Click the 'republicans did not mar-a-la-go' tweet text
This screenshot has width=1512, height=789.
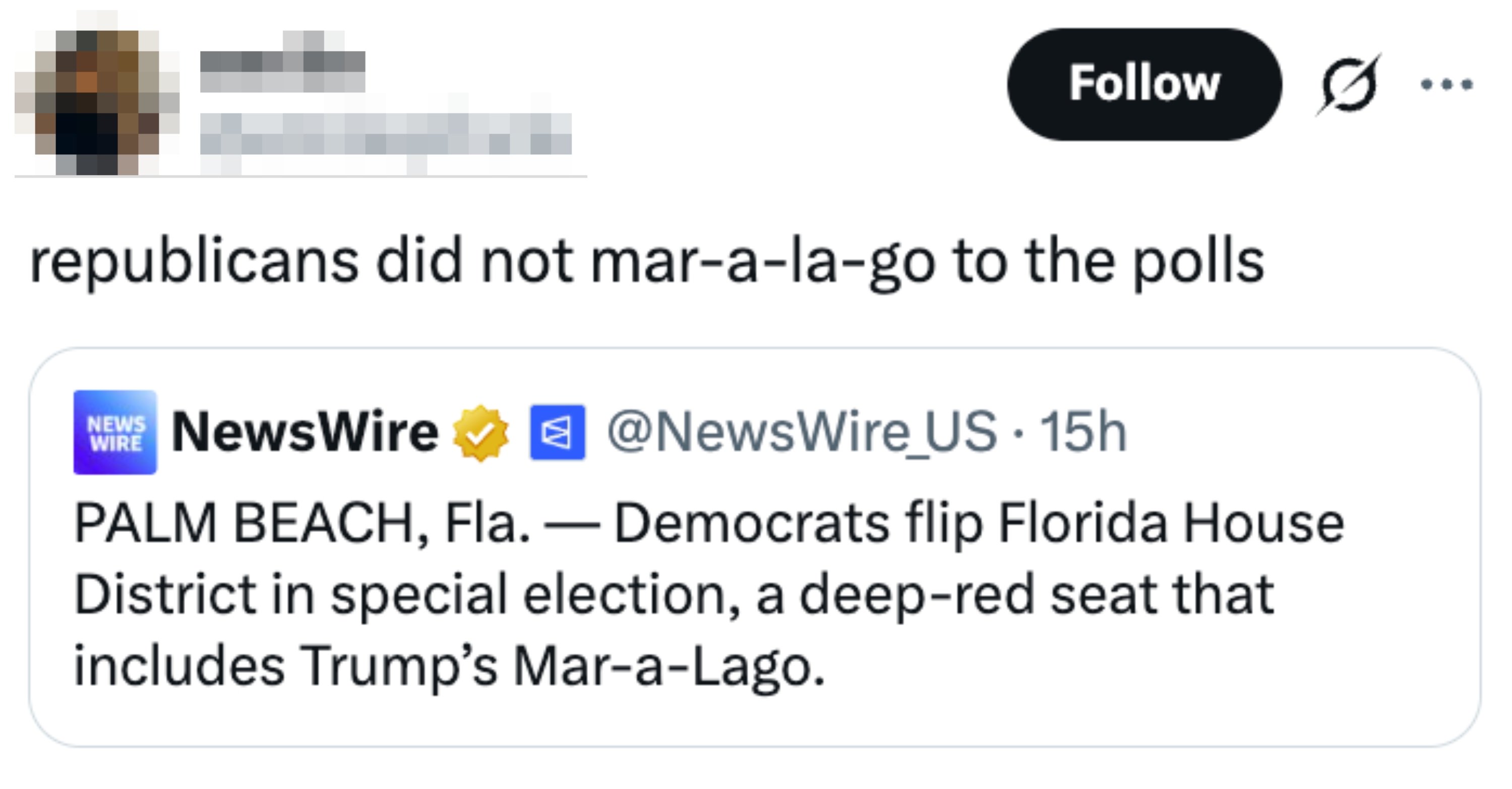pyautogui.click(x=646, y=261)
